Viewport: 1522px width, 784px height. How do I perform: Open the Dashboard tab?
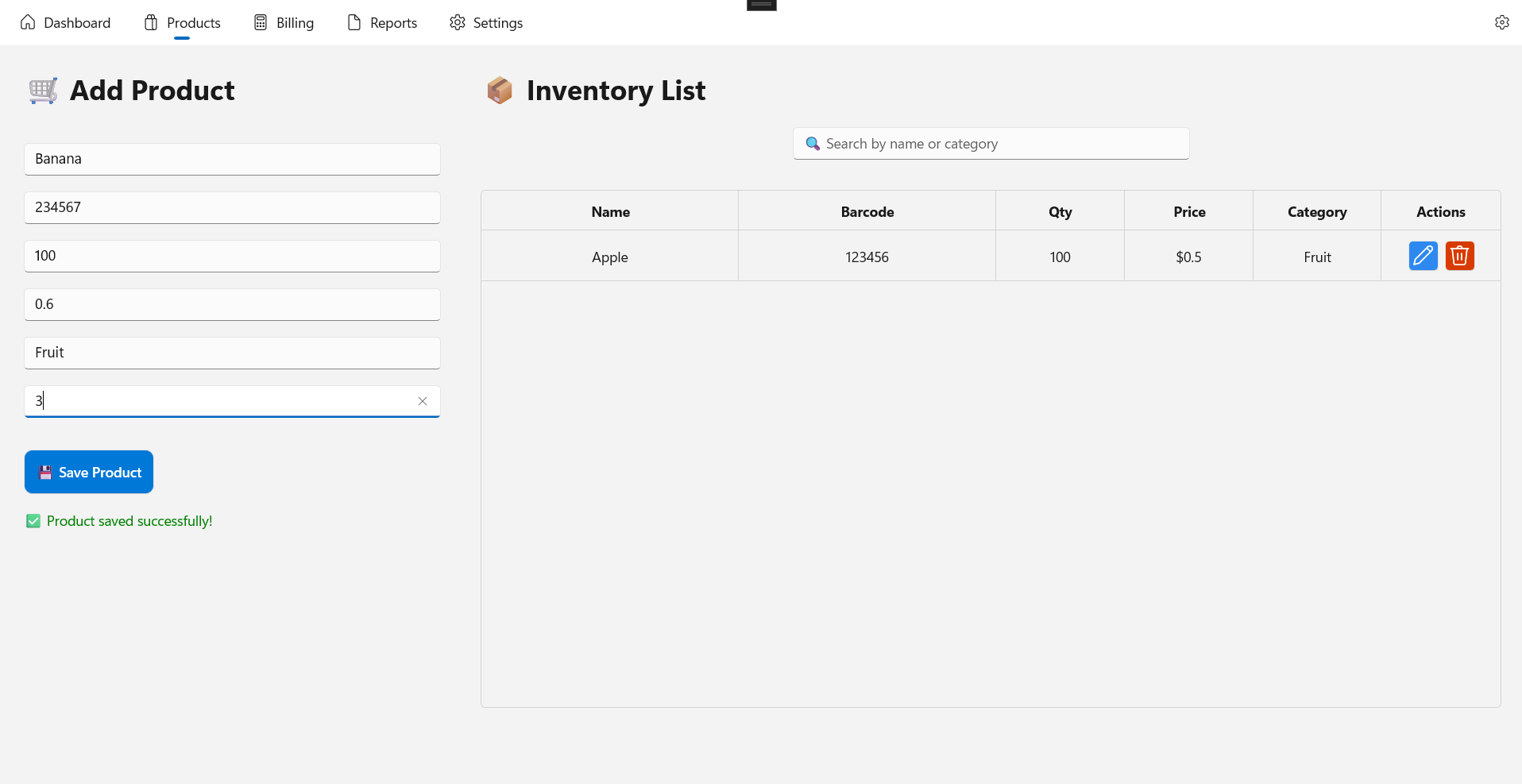(x=65, y=23)
